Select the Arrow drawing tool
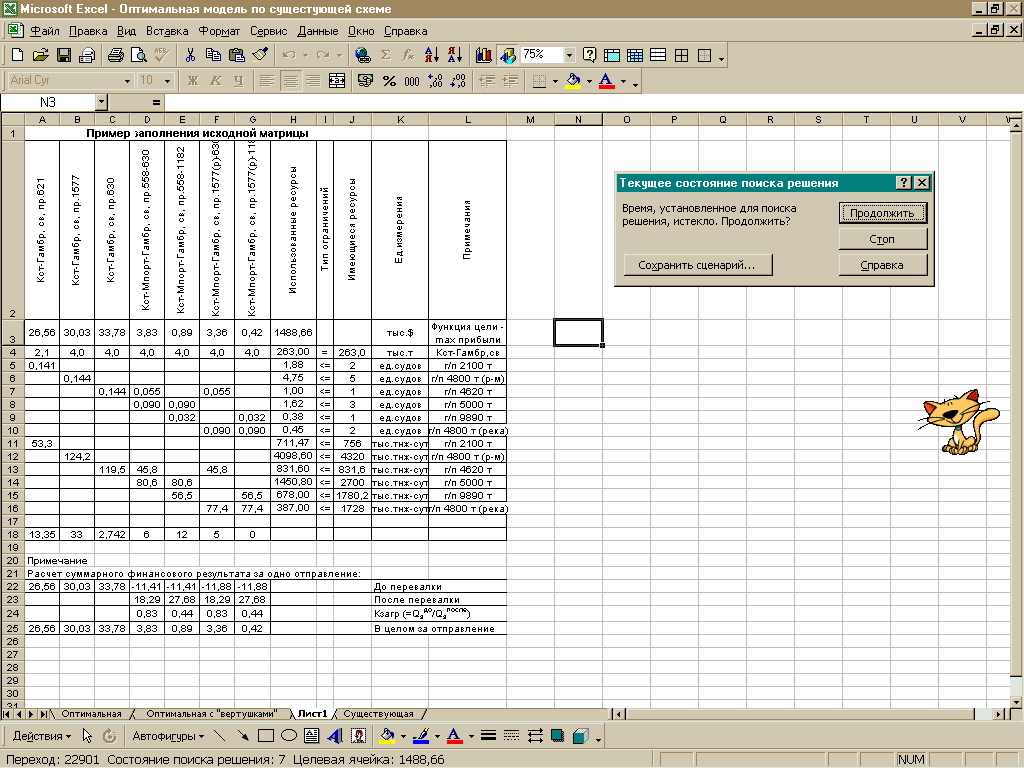This screenshot has height=768, width=1024. pyautogui.click(x=242, y=737)
